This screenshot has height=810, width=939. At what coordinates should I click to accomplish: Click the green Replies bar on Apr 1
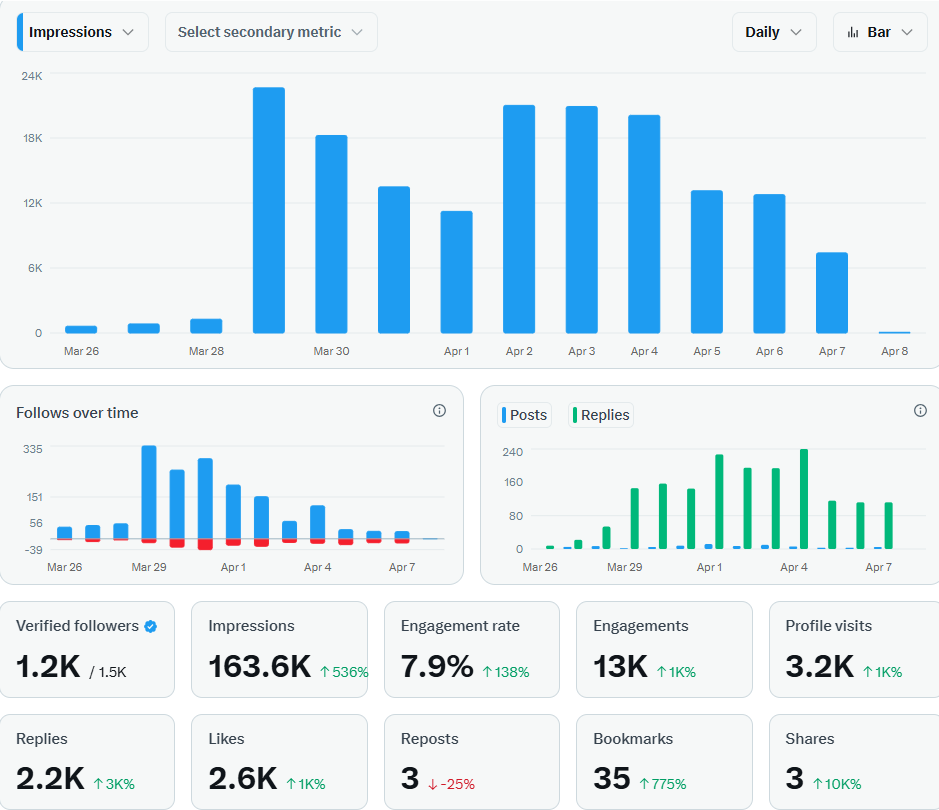coord(719,502)
